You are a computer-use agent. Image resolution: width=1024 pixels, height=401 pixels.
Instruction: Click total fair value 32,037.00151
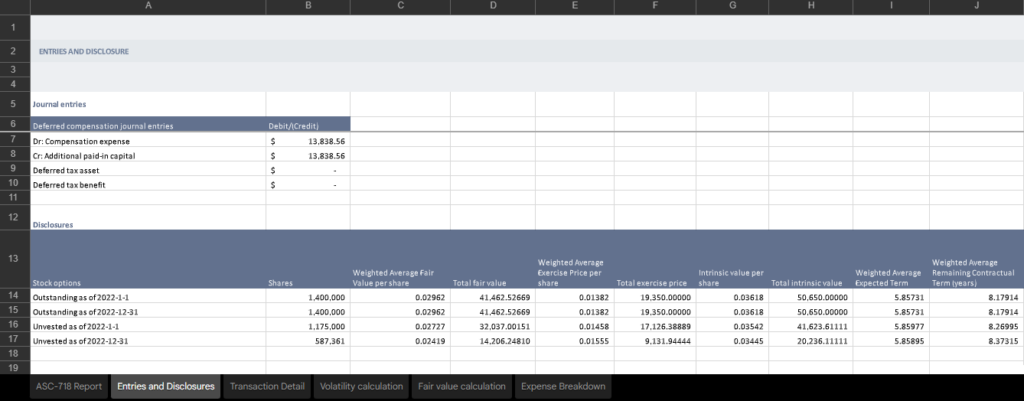(x=493, y=326)
